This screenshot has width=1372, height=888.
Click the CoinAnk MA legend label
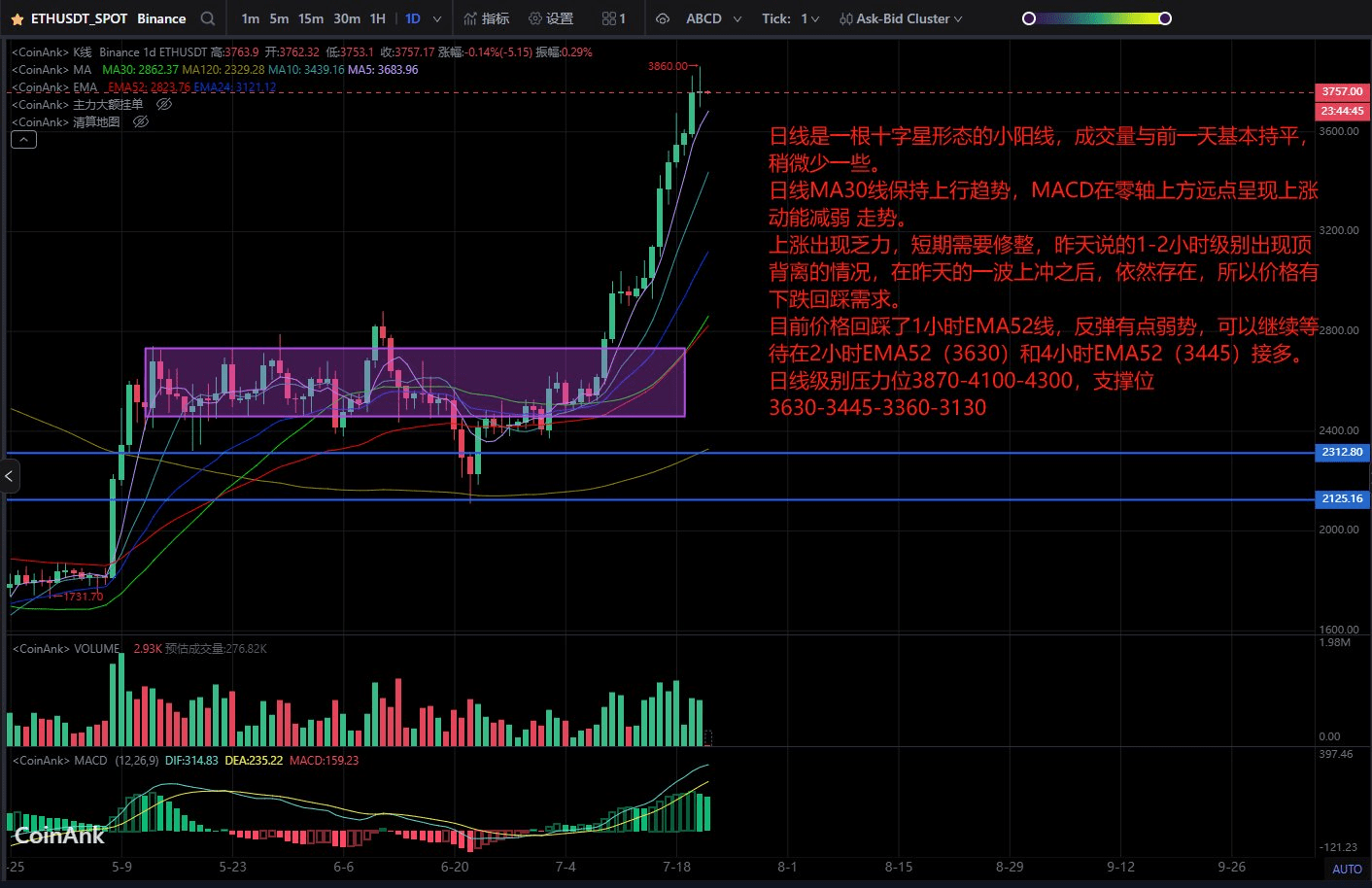tap(51, 70)
